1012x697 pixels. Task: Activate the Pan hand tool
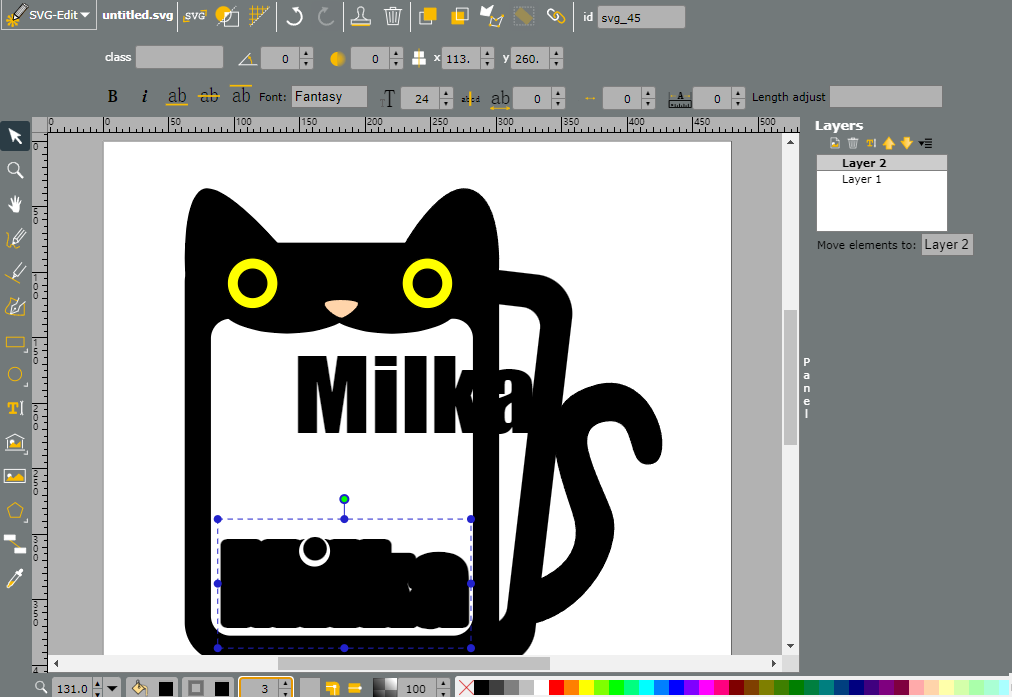coord(15,205)
